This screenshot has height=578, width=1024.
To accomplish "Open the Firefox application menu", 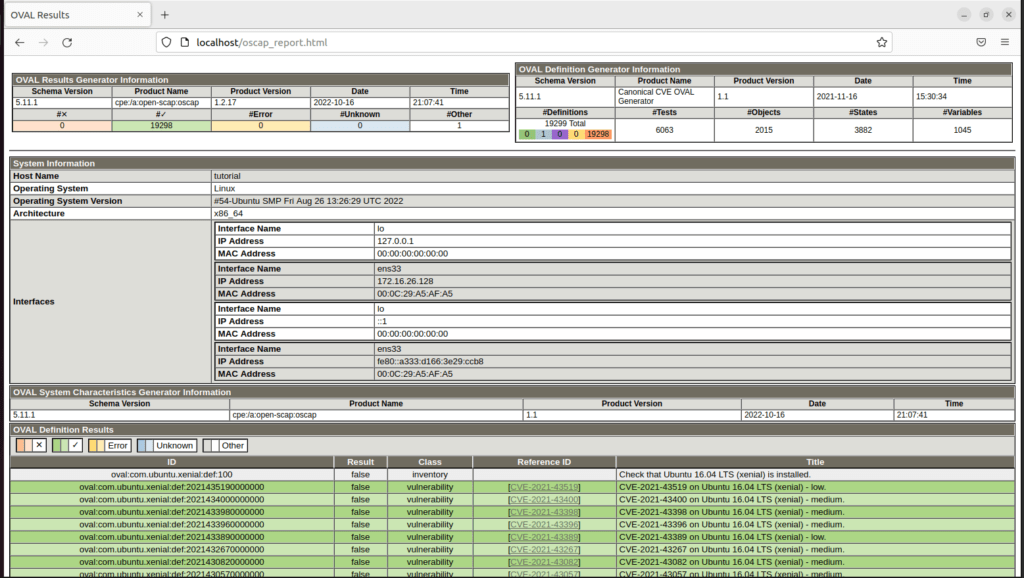I will click(1004, 42).
